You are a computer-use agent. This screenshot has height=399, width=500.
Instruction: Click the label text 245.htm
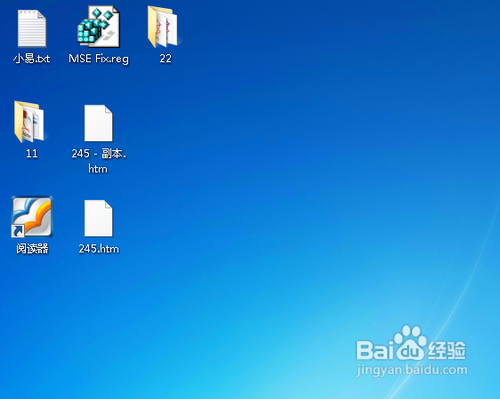99,249
